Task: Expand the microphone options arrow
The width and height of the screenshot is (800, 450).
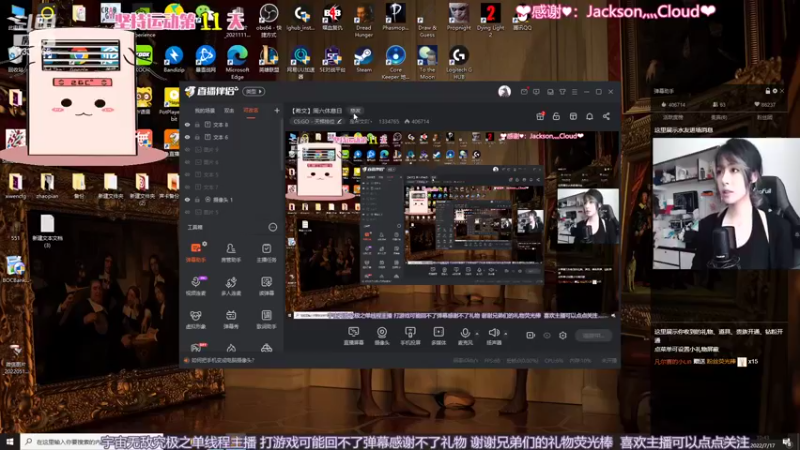Action: [477, 334]
